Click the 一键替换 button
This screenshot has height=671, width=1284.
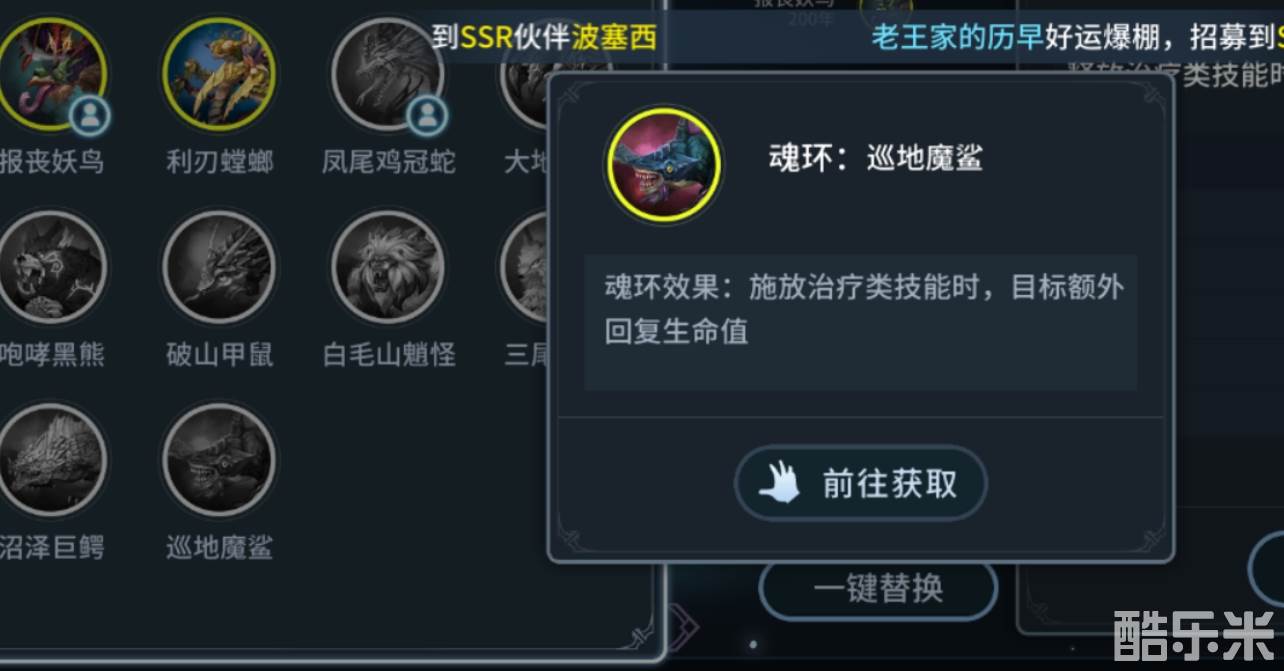pyautogui.click(x=878, y=589)
